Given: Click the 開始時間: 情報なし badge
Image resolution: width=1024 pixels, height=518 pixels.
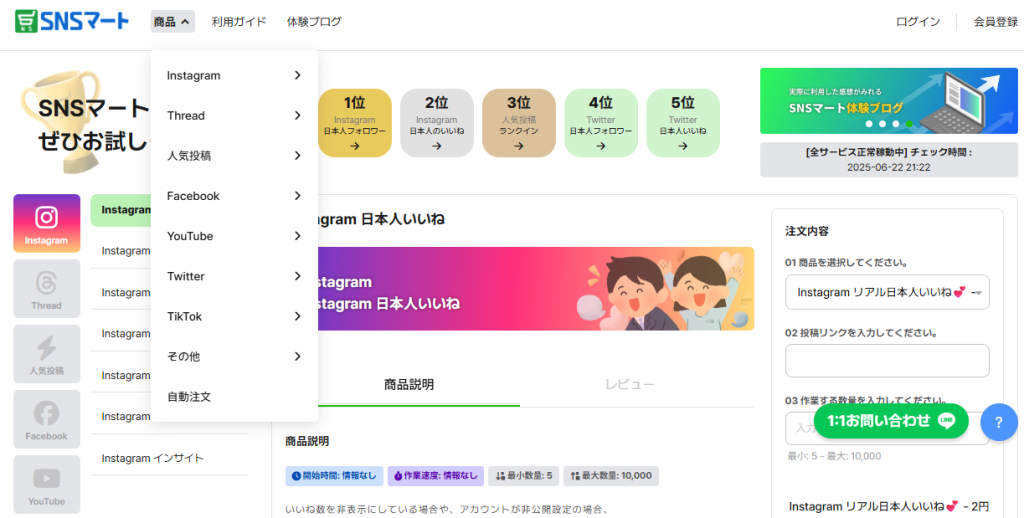Looking at the screenshot, I should [x=334, y=476].
